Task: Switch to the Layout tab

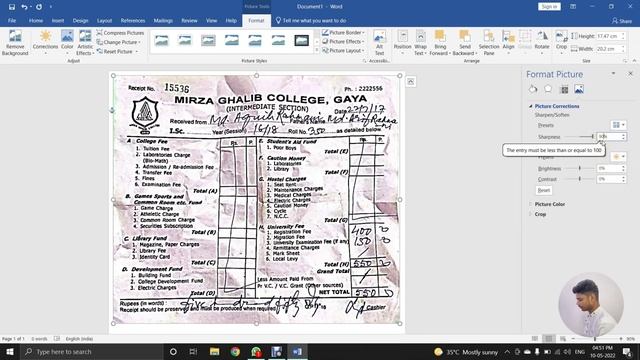Action: point(104,20)
